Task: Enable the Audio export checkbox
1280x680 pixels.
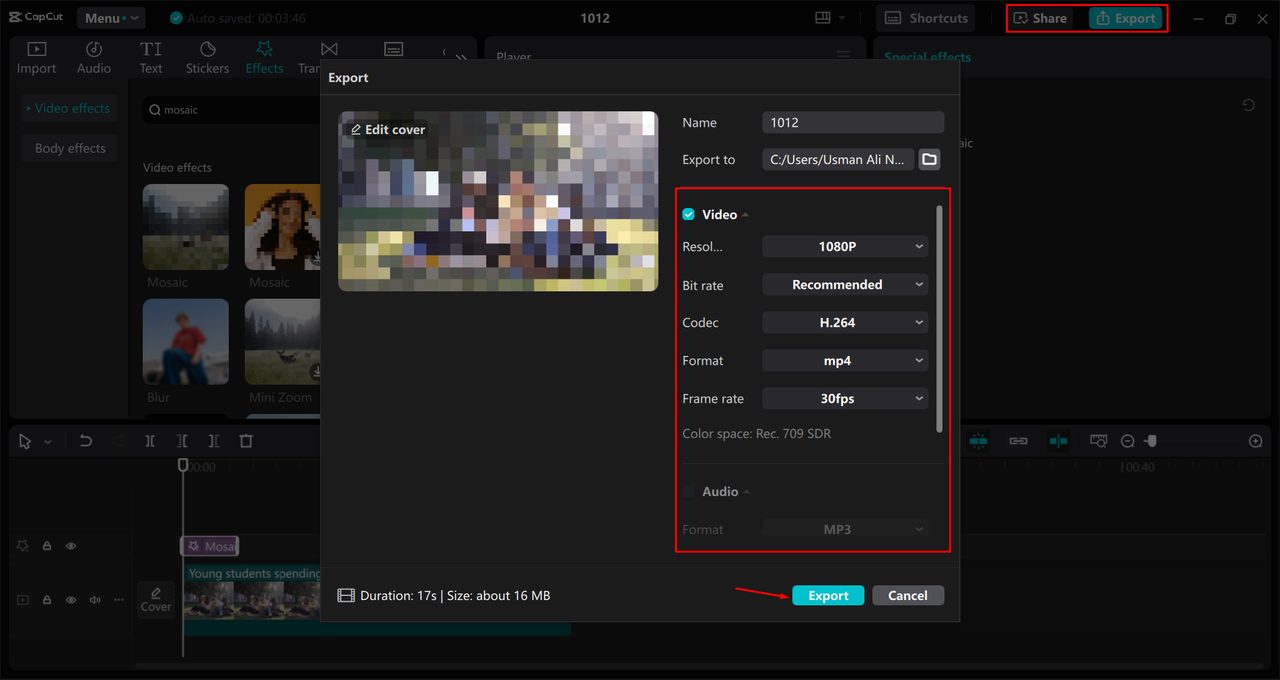Action: (x=688, y=492)
